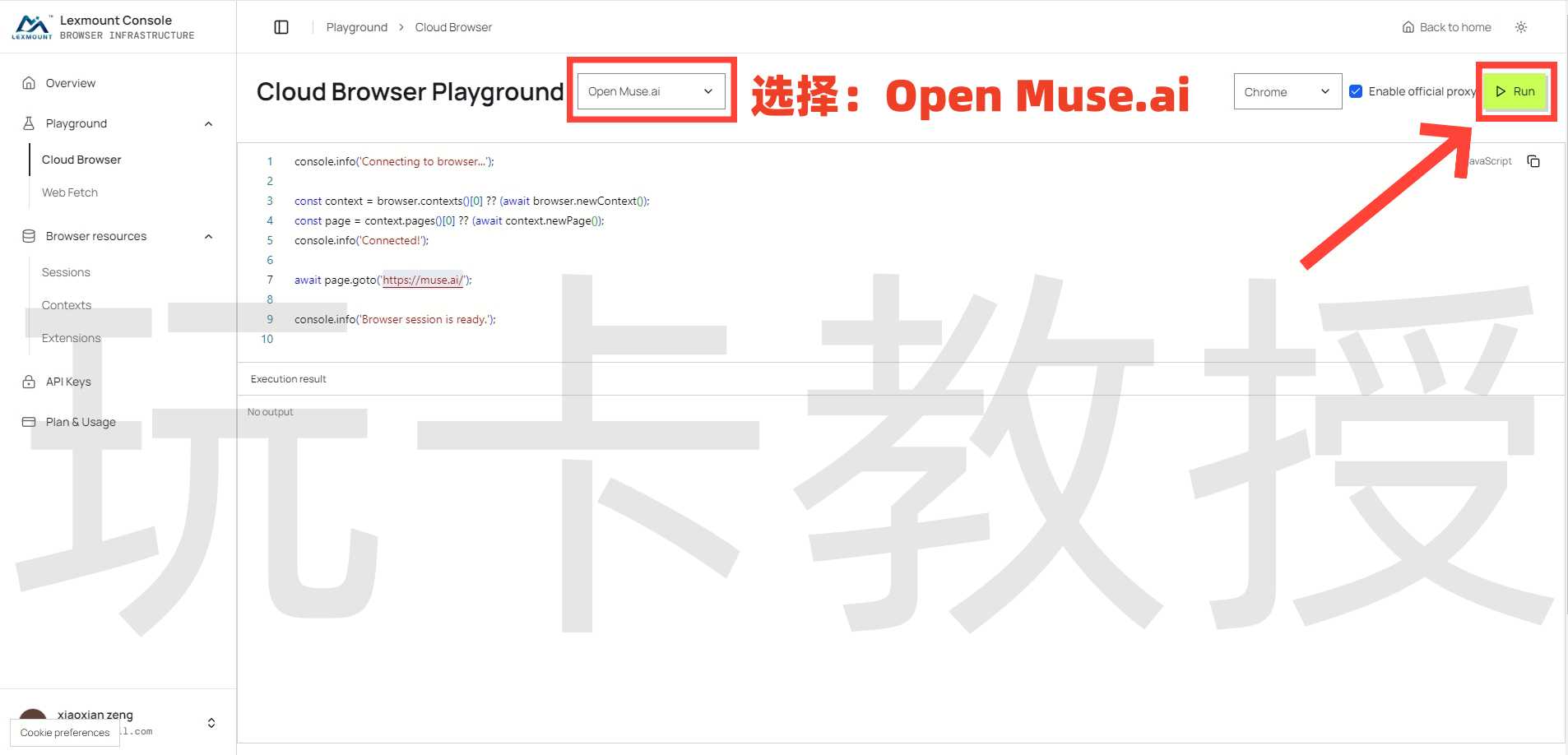Open Web Fetch in the sidebar

70,192
